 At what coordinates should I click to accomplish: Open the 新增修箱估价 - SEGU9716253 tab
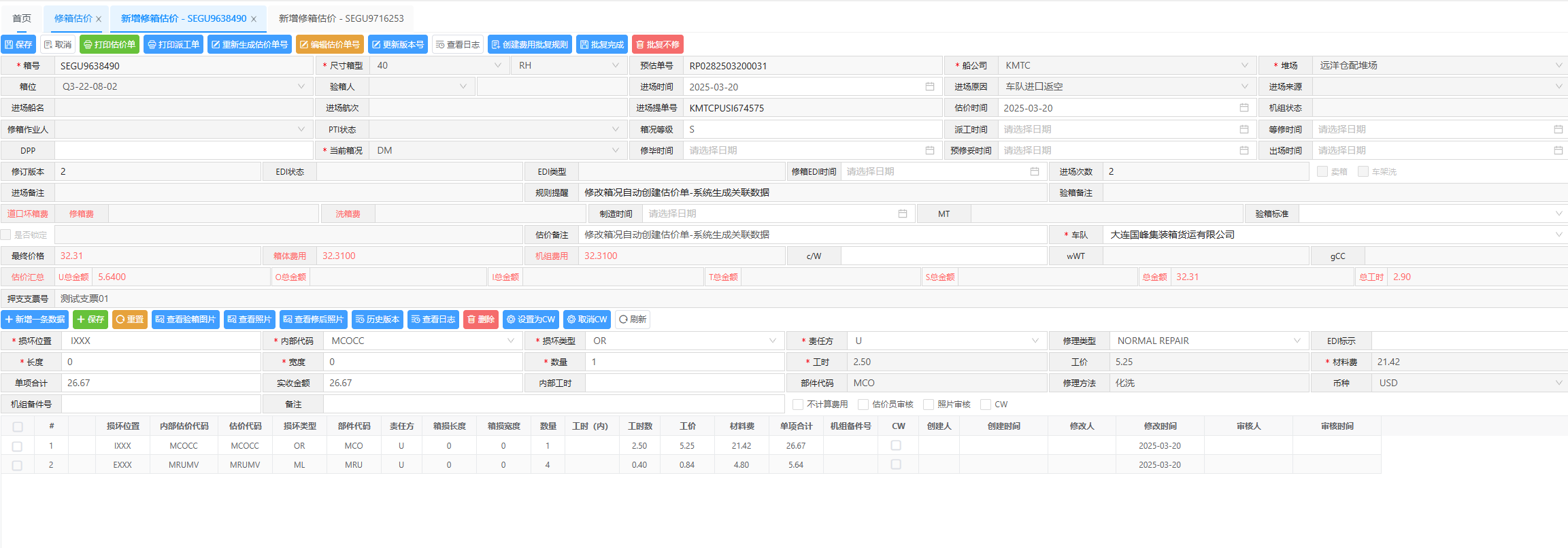tap(341, 18)
